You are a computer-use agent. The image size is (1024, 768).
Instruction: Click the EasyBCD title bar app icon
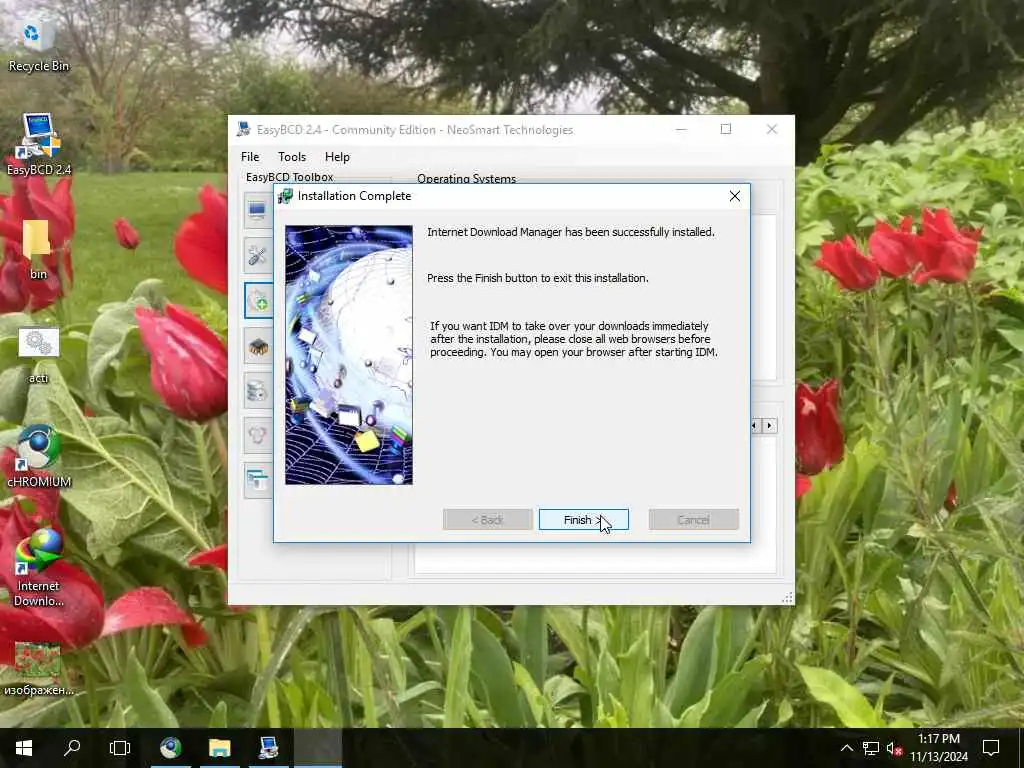[244, 129]
